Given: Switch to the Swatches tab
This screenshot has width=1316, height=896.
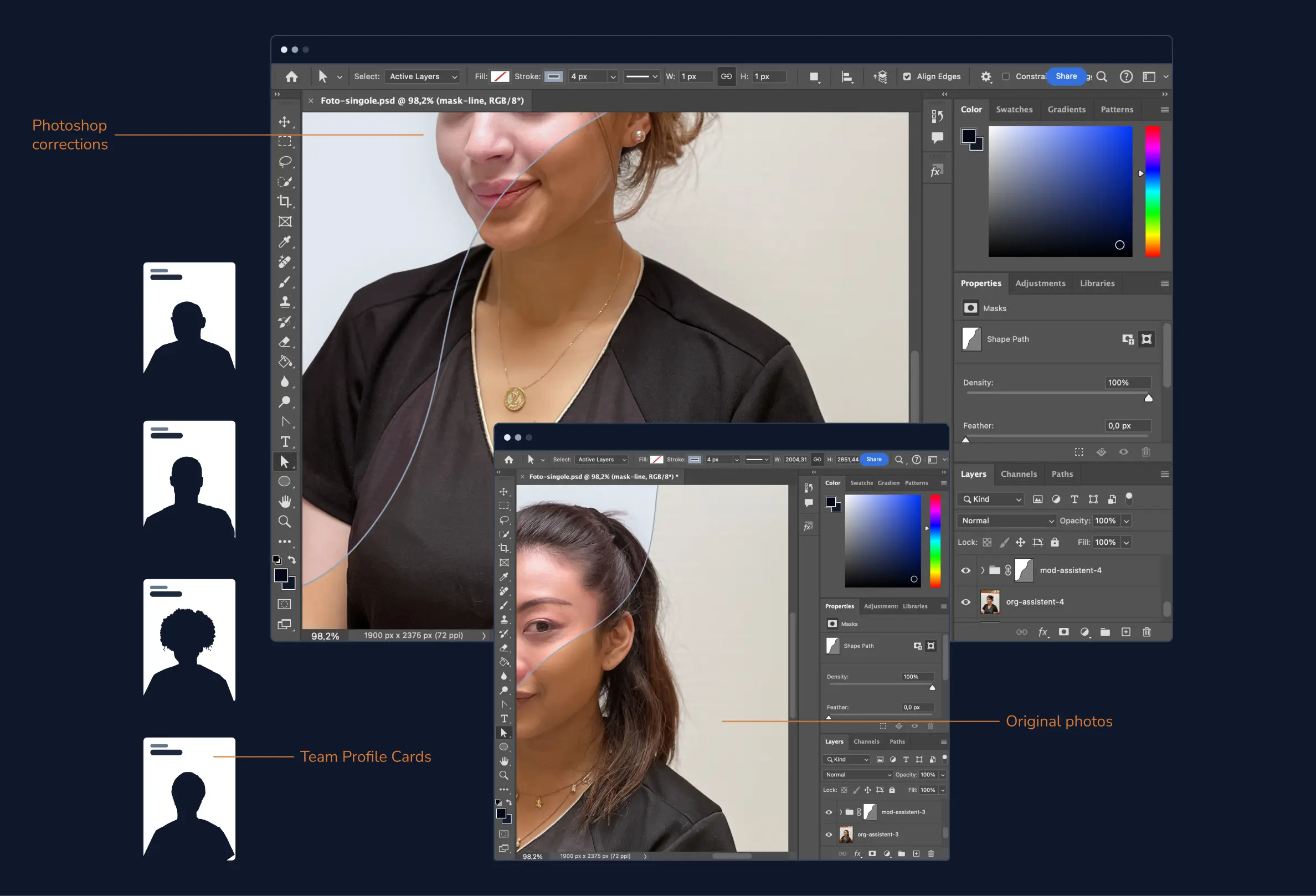Looking at the screenshot, I should point(1014,109).
